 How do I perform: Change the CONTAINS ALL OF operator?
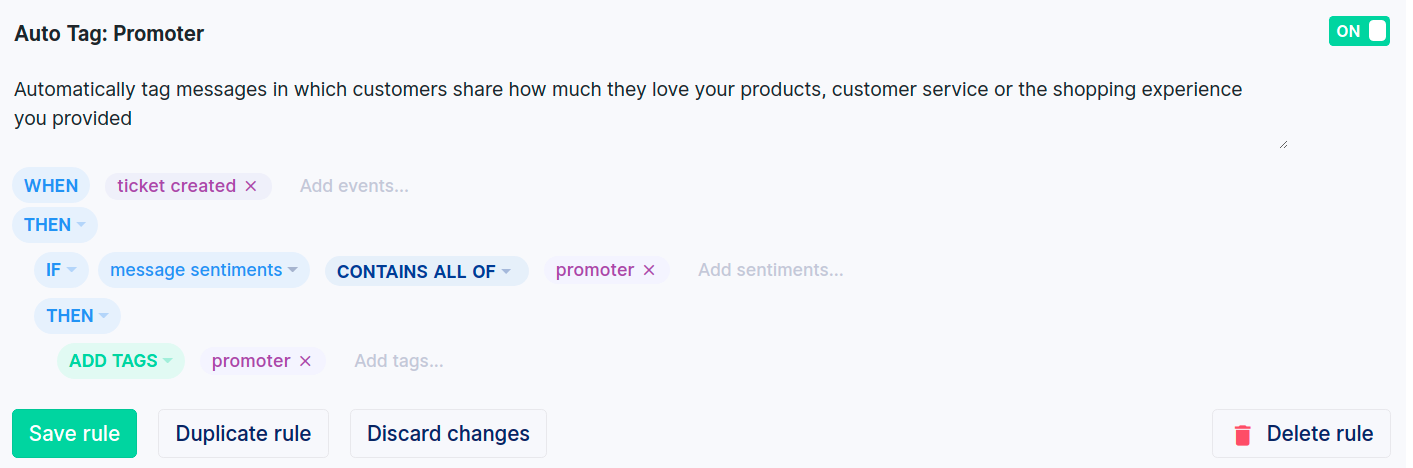click(x=426, y=271)
